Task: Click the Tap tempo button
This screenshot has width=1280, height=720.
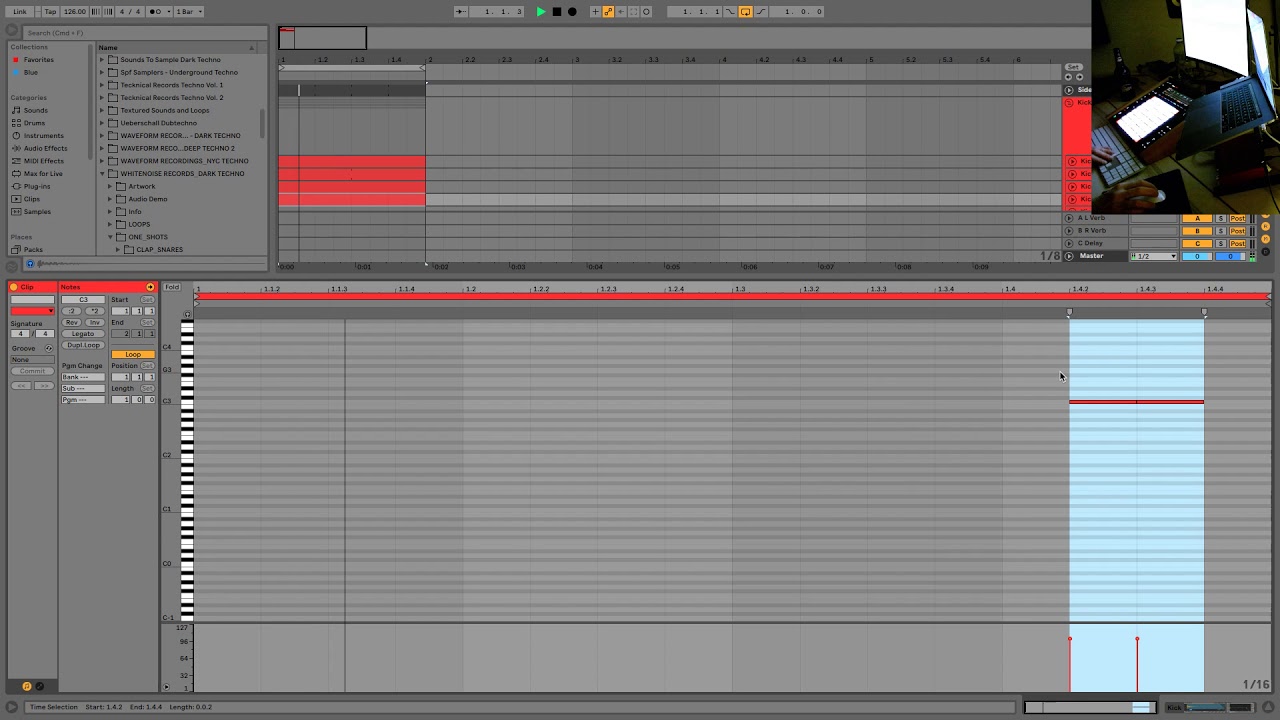Action: (50, 12)
